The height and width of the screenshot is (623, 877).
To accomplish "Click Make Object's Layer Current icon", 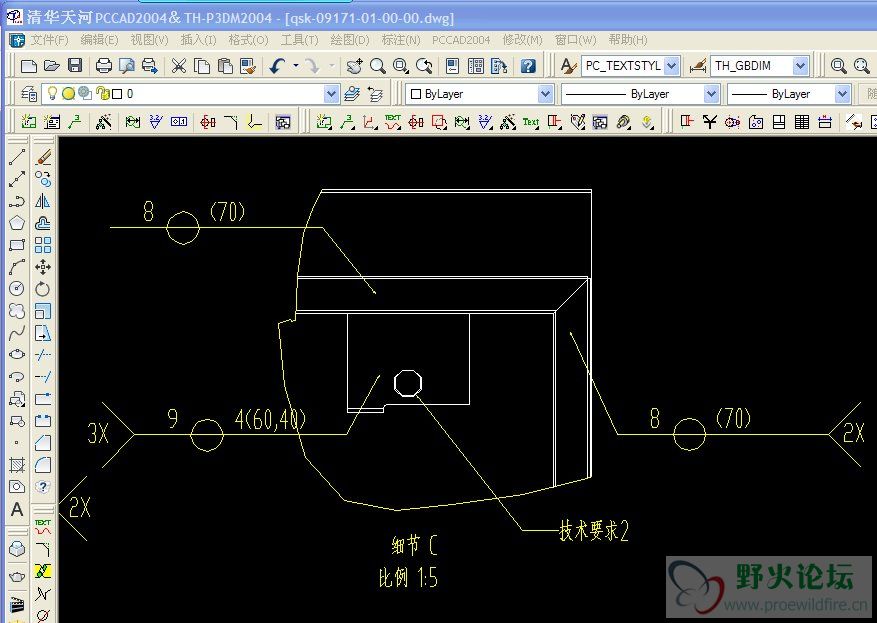I will 352,93.
